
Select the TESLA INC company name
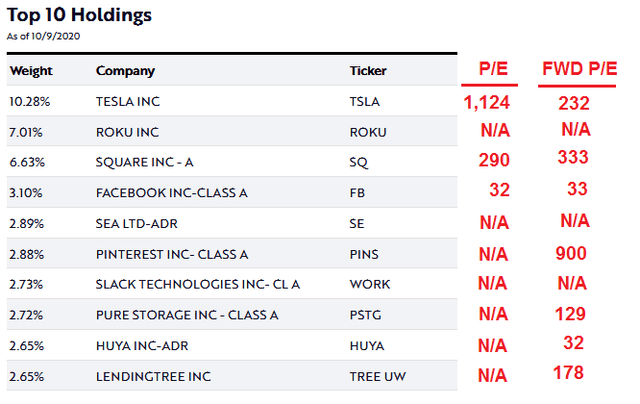(x=128, y=102)
